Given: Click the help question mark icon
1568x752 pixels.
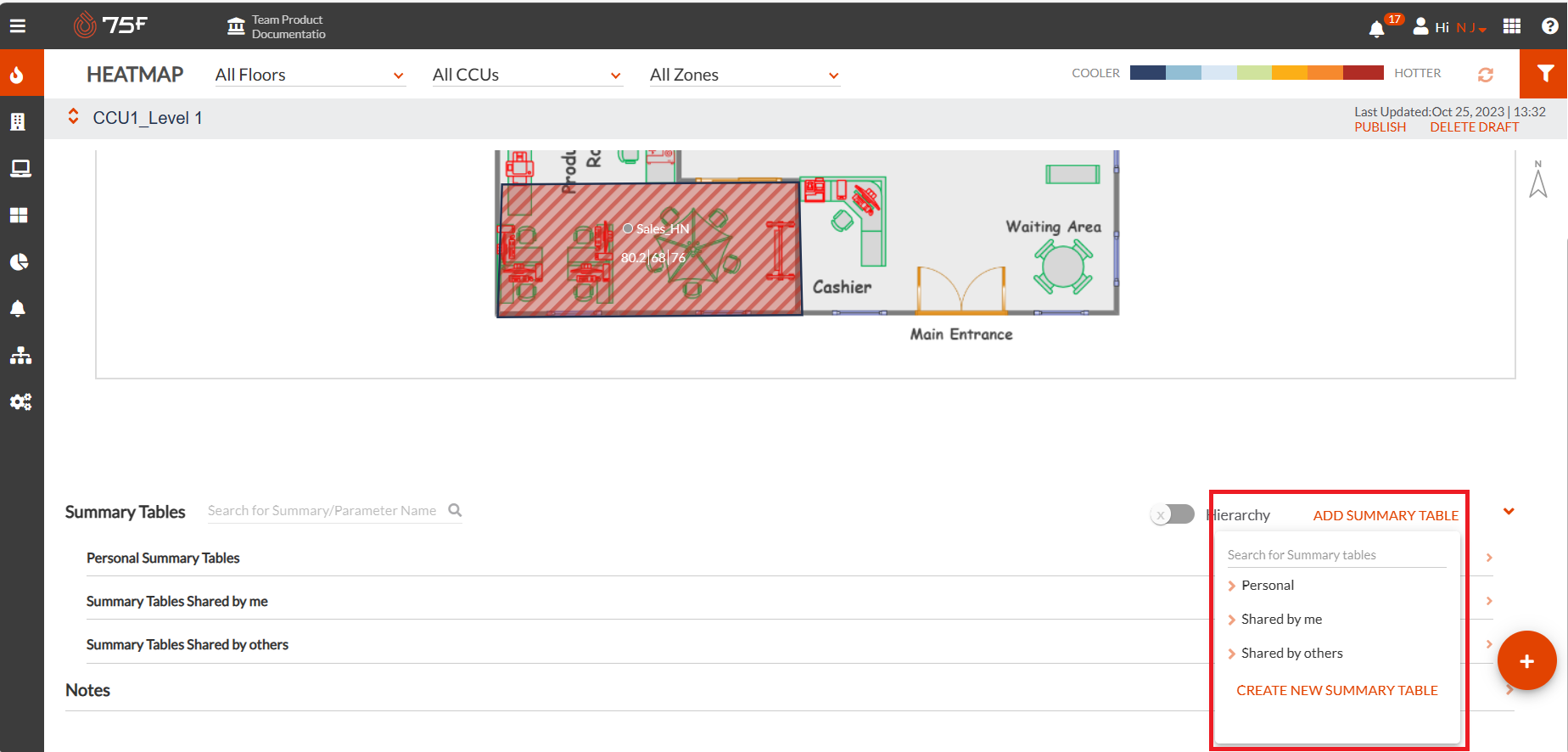Looking at the screenshot, I should (1550, 26).
